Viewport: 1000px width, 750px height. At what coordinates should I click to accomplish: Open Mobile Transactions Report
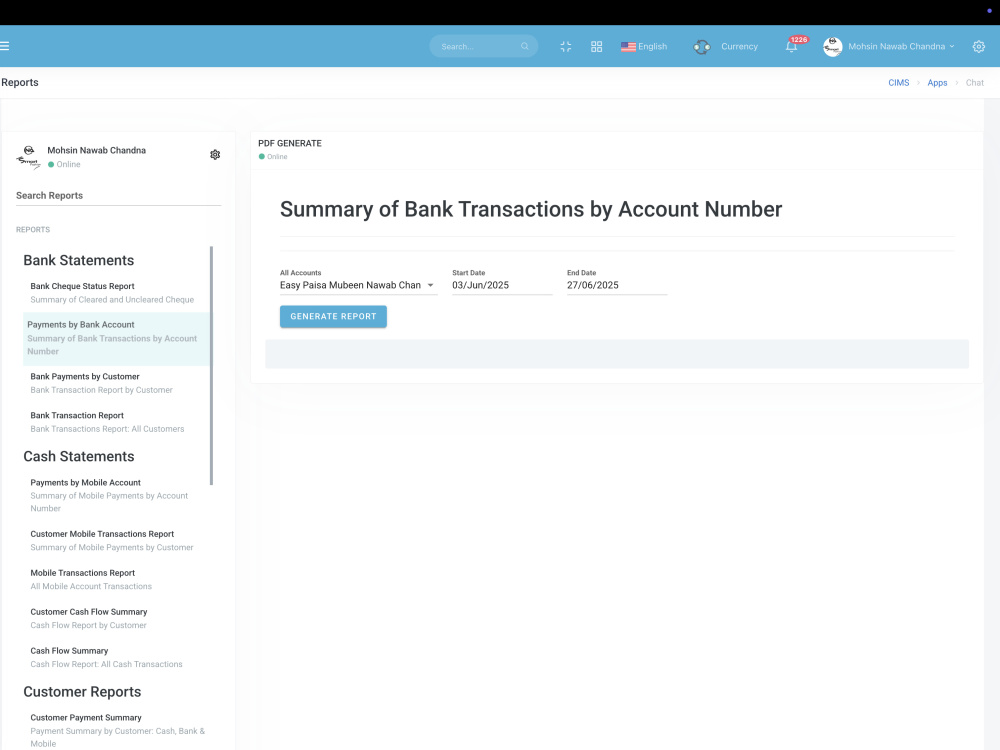116,580
